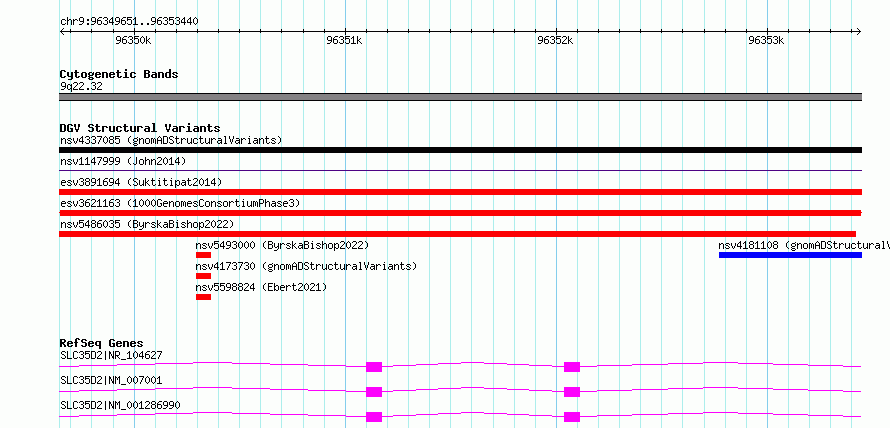Select second exon of SLC35D2 NM_007001
This screenshot has height=428, width=890.
point(572,392)
